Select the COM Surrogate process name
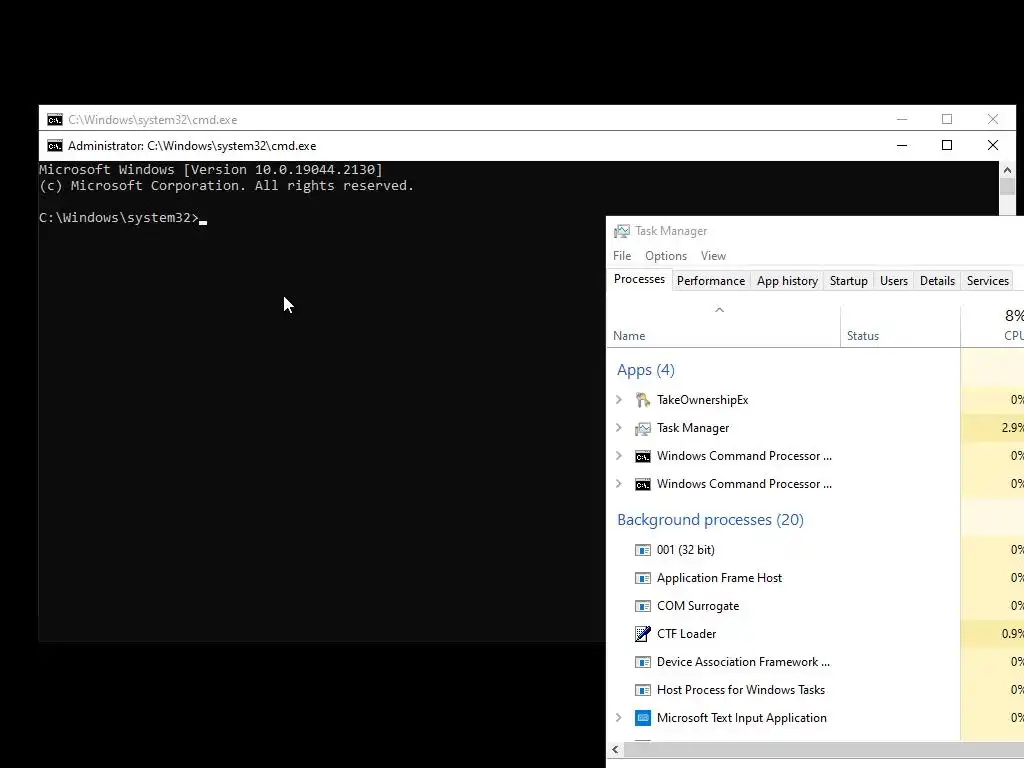 pyautogui.click(x=697, y=606)
